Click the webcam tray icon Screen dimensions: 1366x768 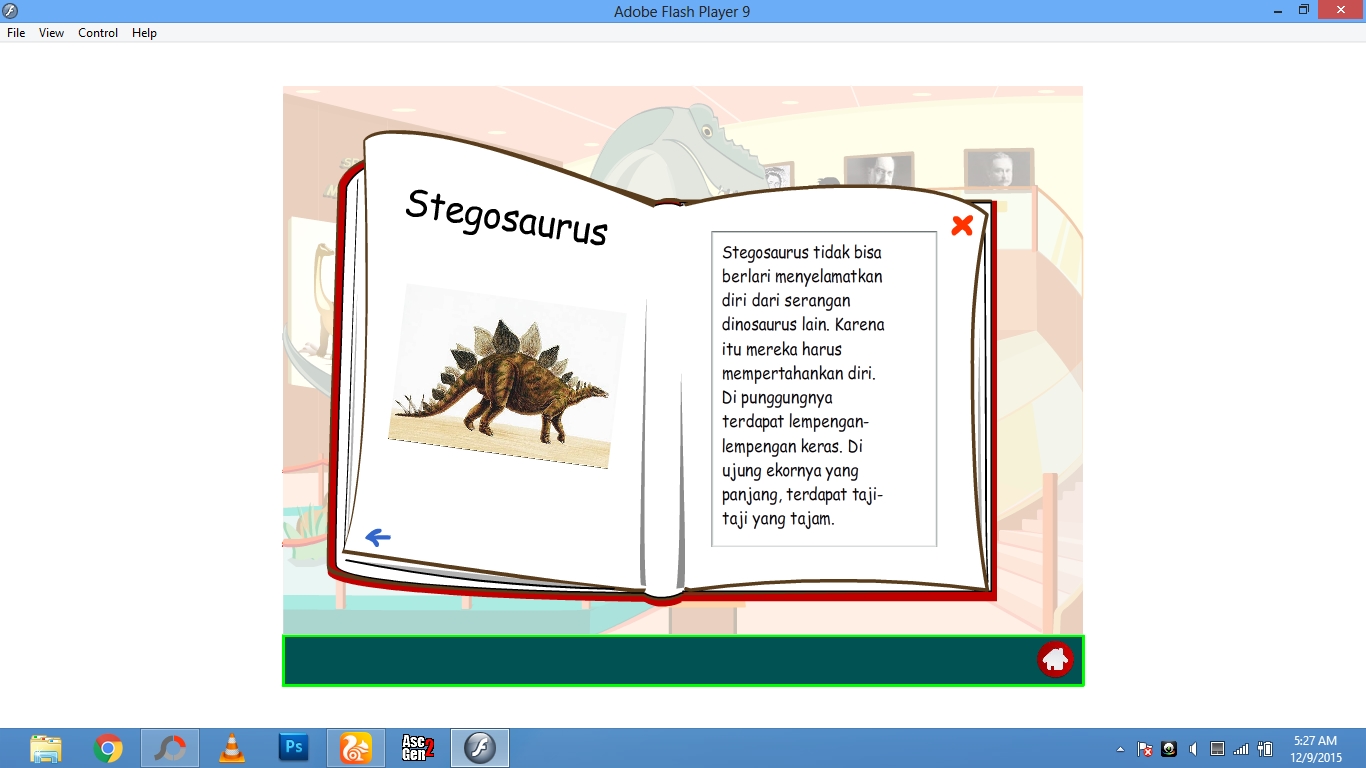pyautogui.click(x=1169, y=749)
